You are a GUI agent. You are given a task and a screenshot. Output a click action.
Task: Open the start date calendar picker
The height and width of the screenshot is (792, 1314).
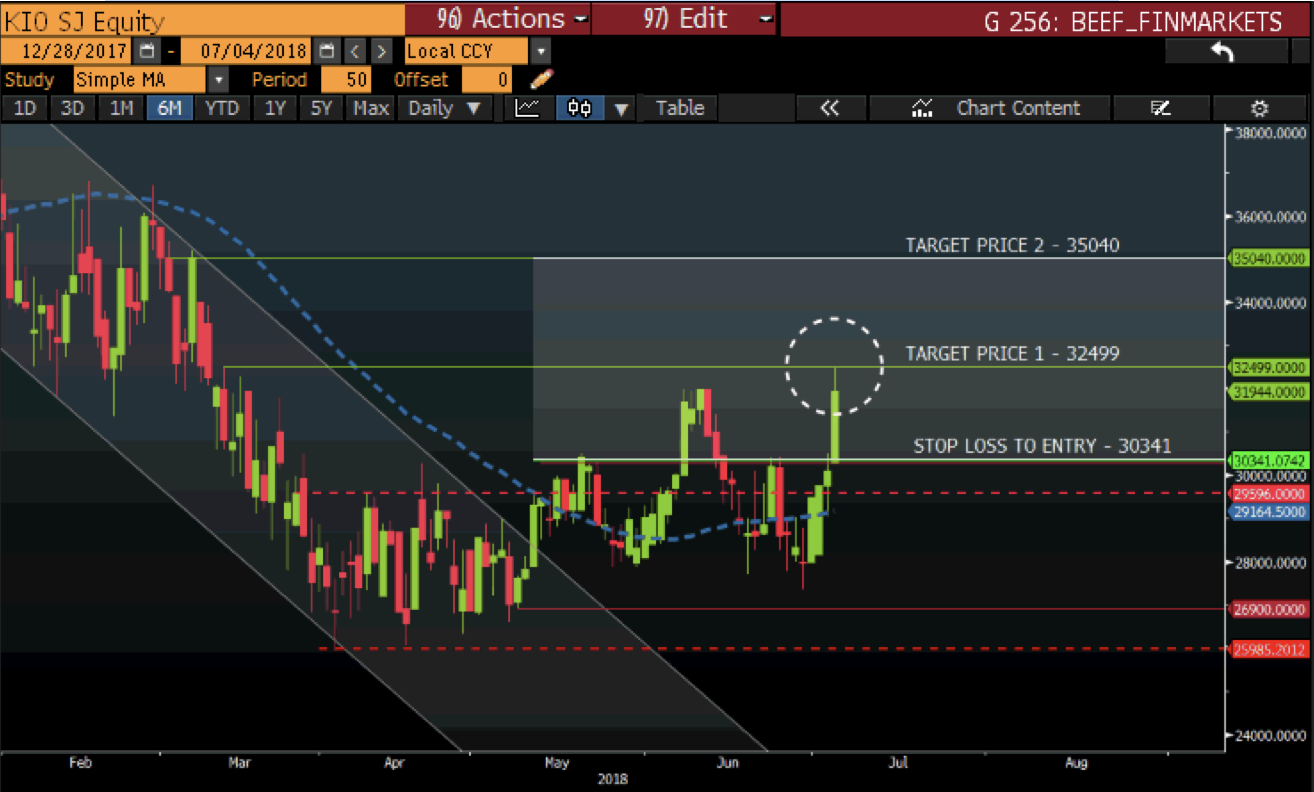pyautogui.click(x=147, y=51)
